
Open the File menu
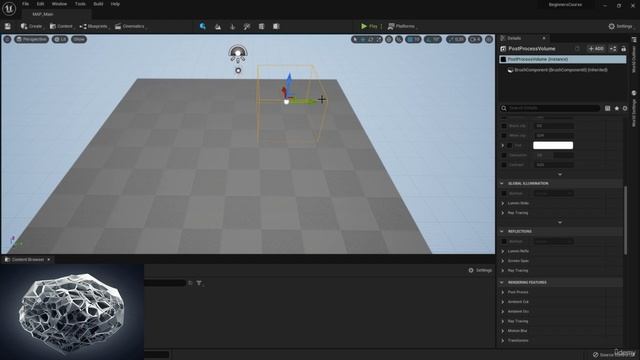tap(25, 4)
